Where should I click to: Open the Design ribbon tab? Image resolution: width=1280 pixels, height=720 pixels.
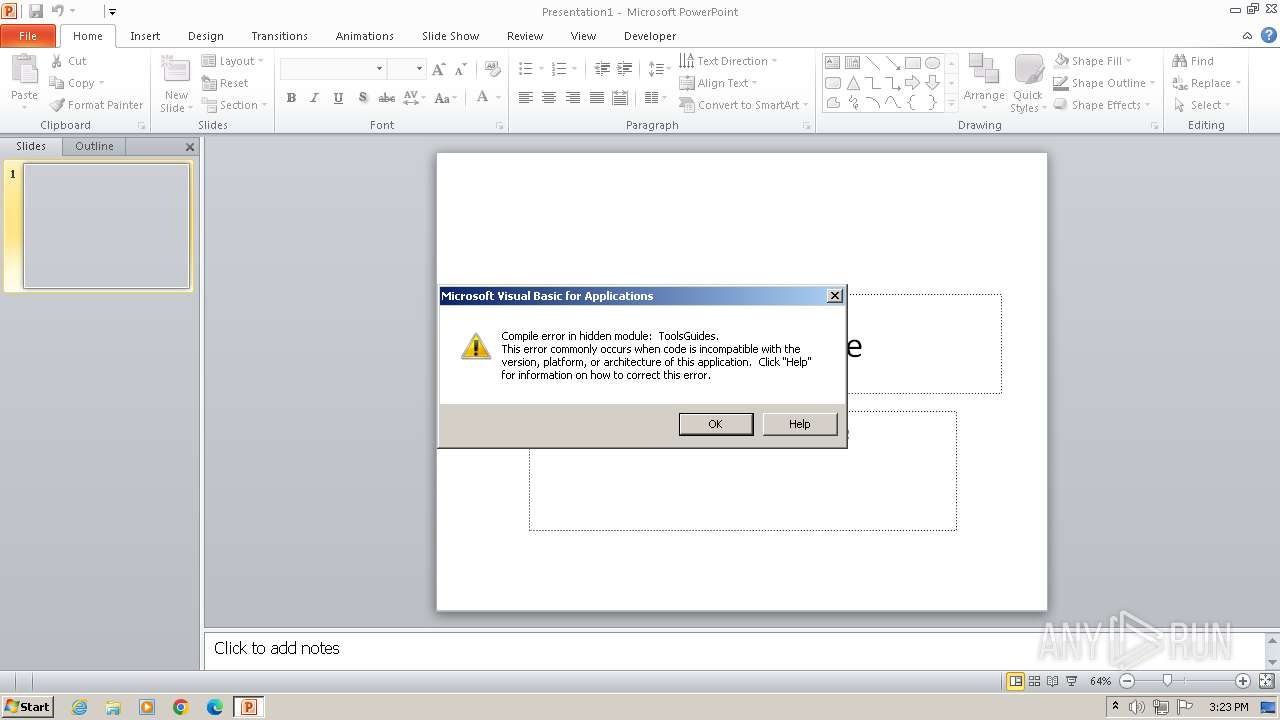pos(205,36)
